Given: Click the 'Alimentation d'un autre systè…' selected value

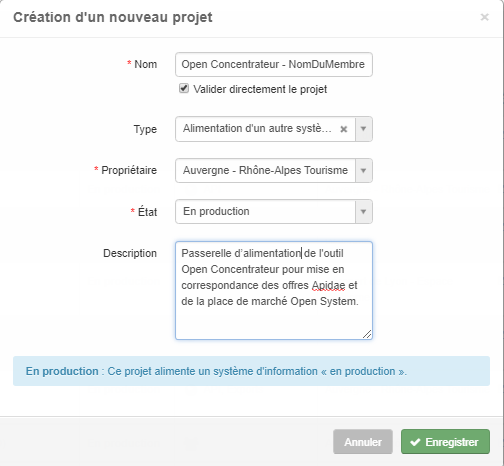Looking at the screenshot, I should point(257,128).
